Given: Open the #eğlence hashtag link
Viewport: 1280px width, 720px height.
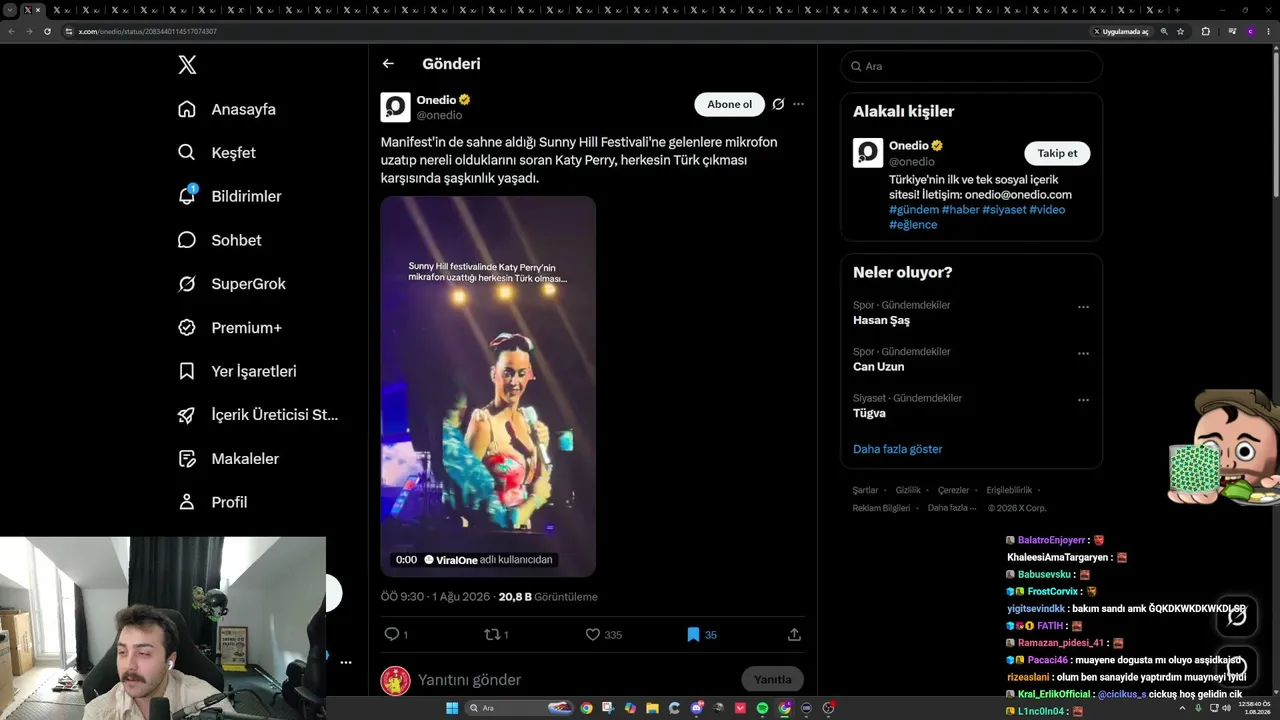Looking at the screenshot, I should tap(913, 225).
